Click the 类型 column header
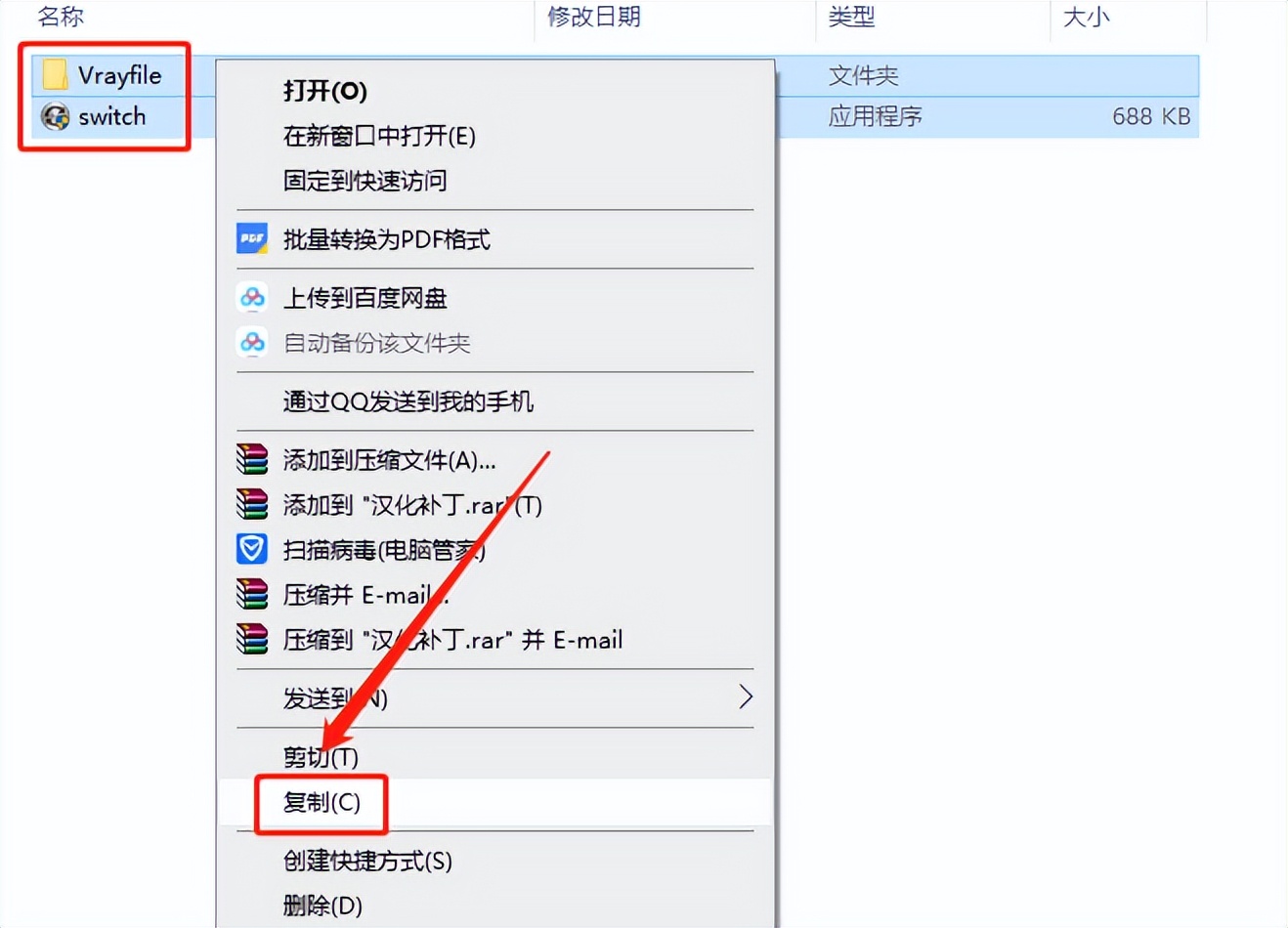The image size is (1288, 928). point(851,17)
